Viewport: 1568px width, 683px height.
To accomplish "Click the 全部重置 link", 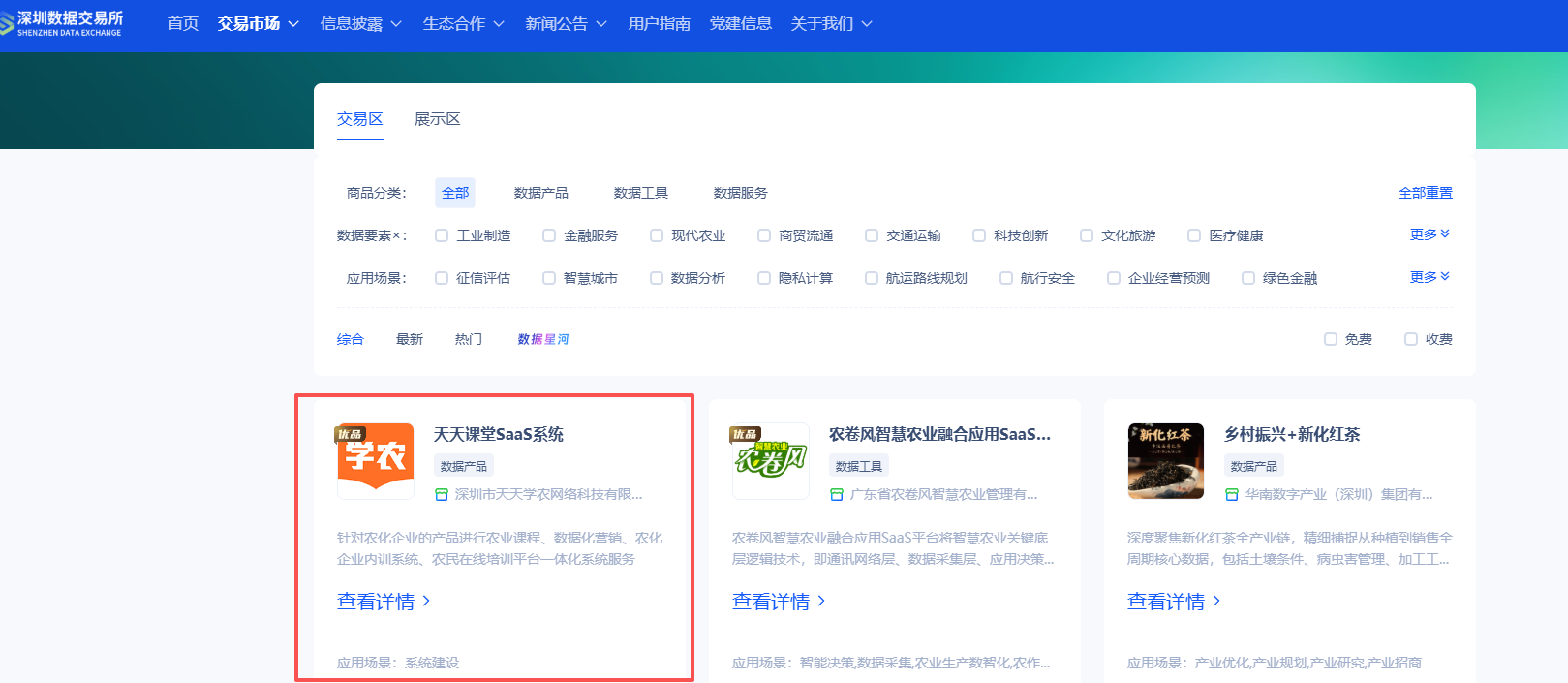I will coord(1426,193).
